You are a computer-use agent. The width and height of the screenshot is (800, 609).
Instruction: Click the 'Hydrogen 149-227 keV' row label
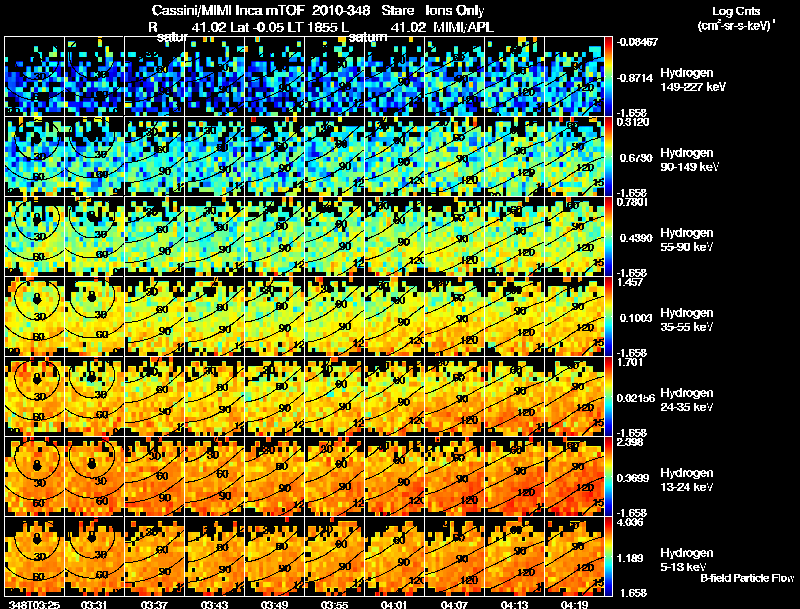(693, 80)
